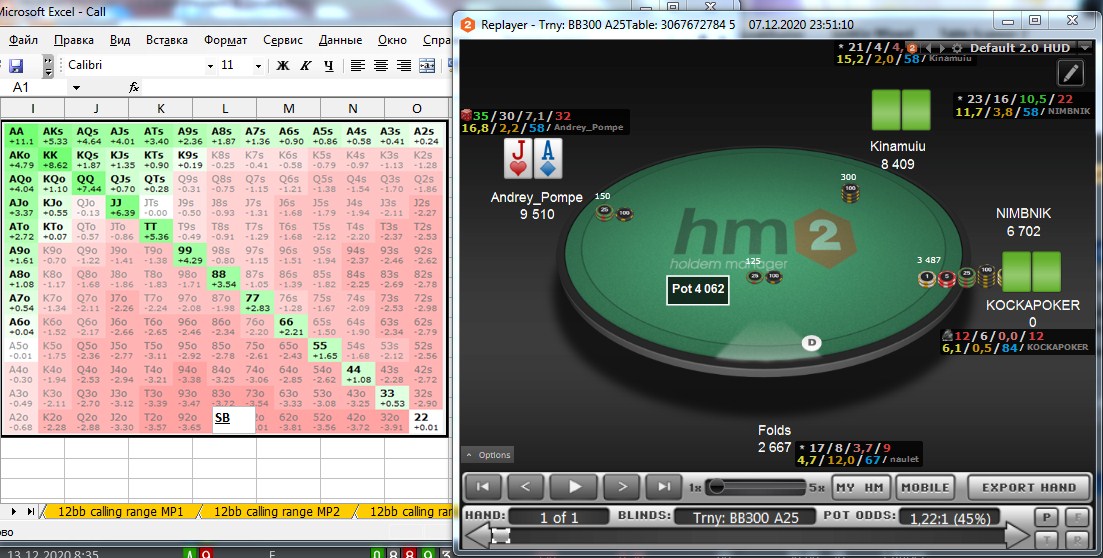The image size is (1103, 558).
Task: Jump to preflop with P button
Action: (1047, 517)
